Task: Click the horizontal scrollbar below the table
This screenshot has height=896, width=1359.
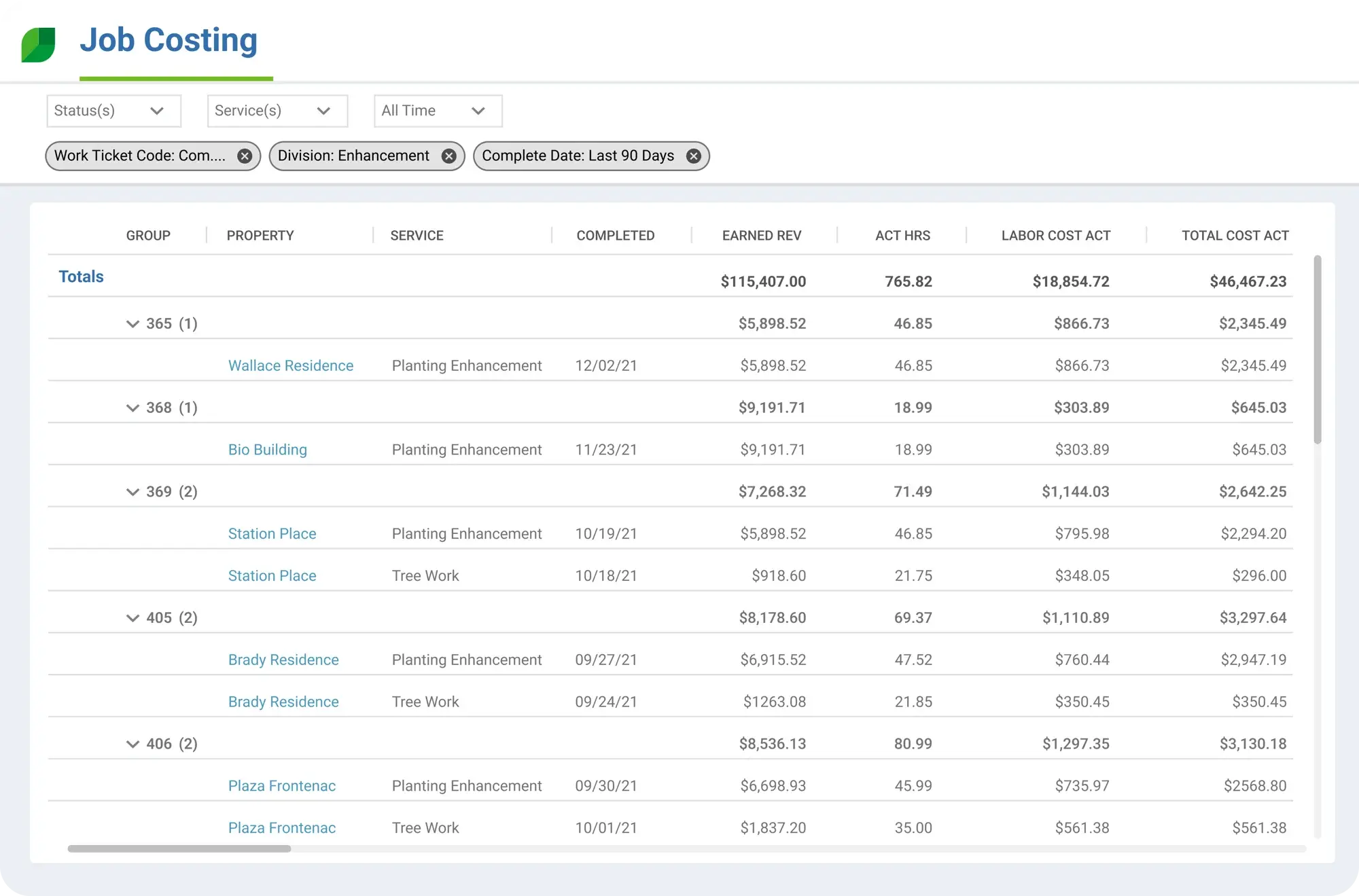Action: coord(179,848)
